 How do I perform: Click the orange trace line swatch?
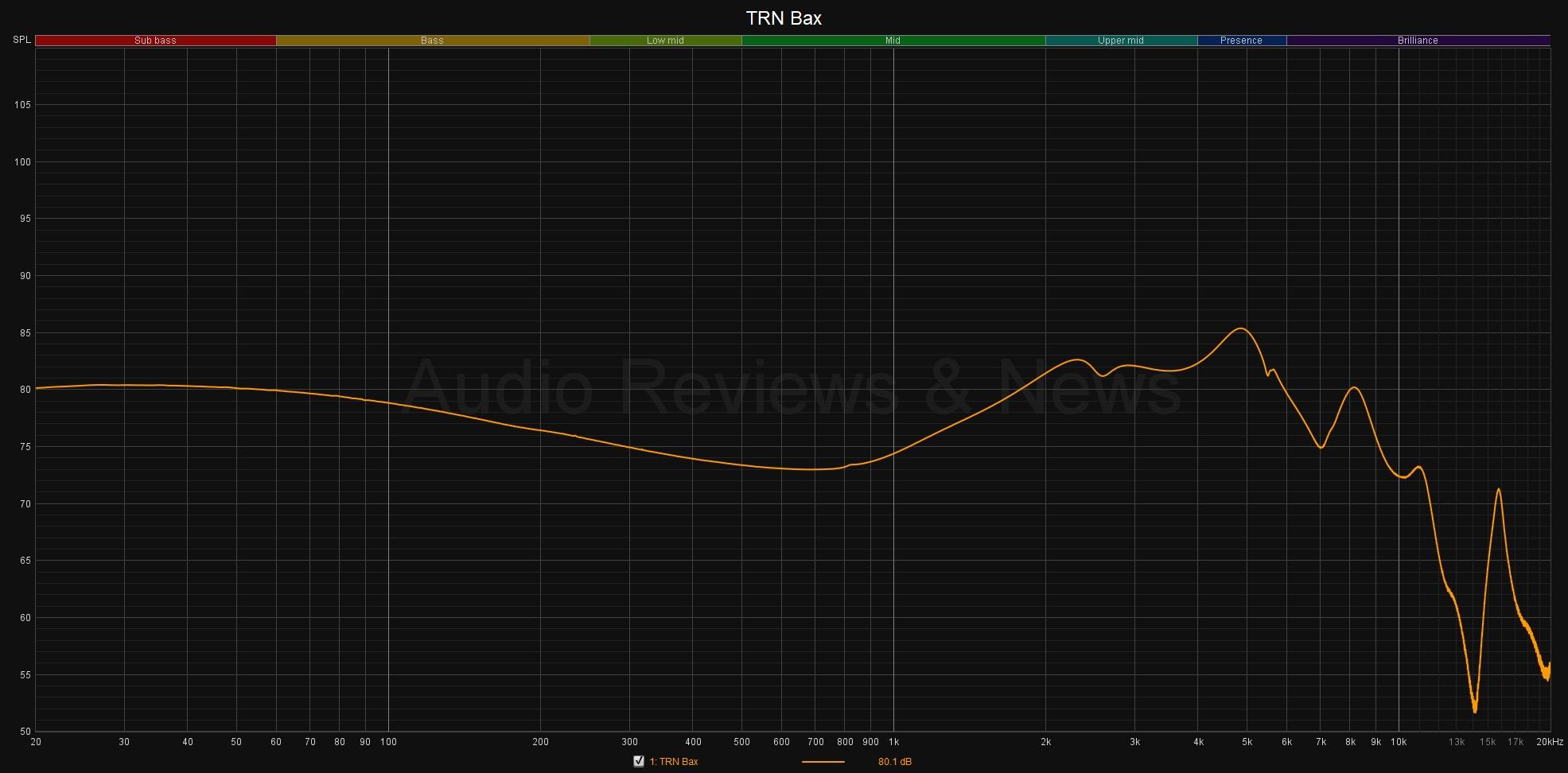tap(823, 762)
